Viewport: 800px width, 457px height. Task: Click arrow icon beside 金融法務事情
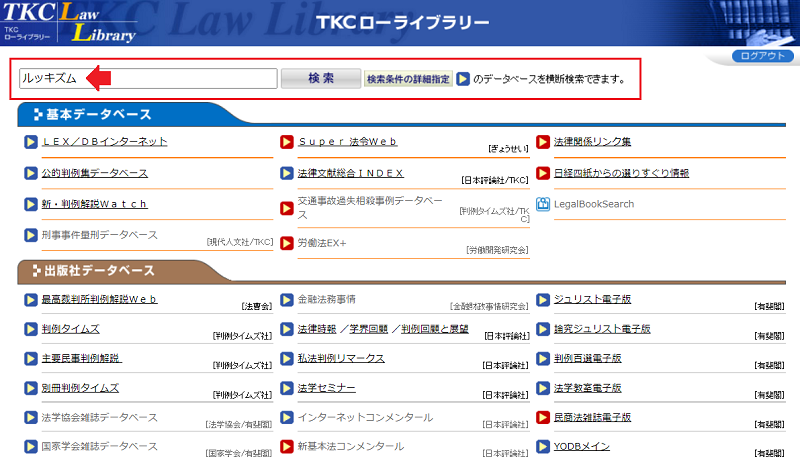[287, 299]
